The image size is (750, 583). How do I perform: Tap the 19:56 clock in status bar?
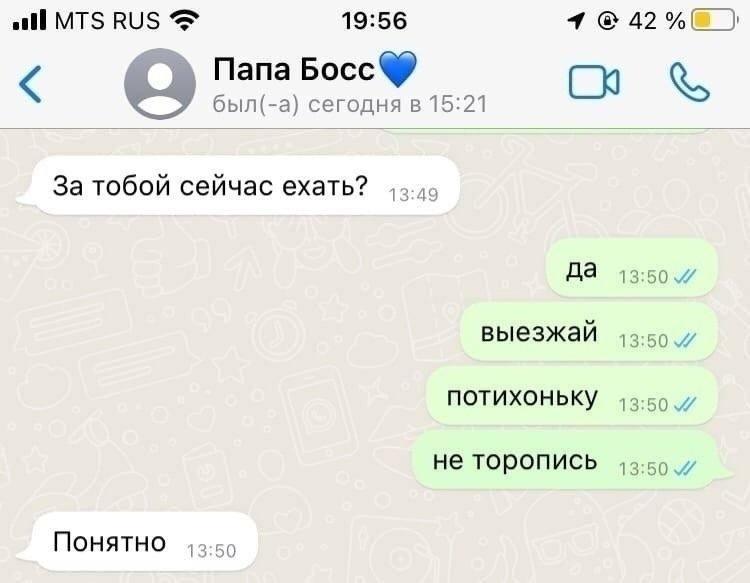point(374,21)
